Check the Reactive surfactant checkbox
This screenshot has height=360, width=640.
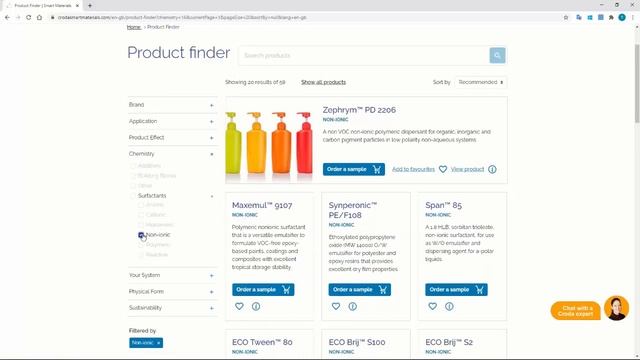(141, 255)
